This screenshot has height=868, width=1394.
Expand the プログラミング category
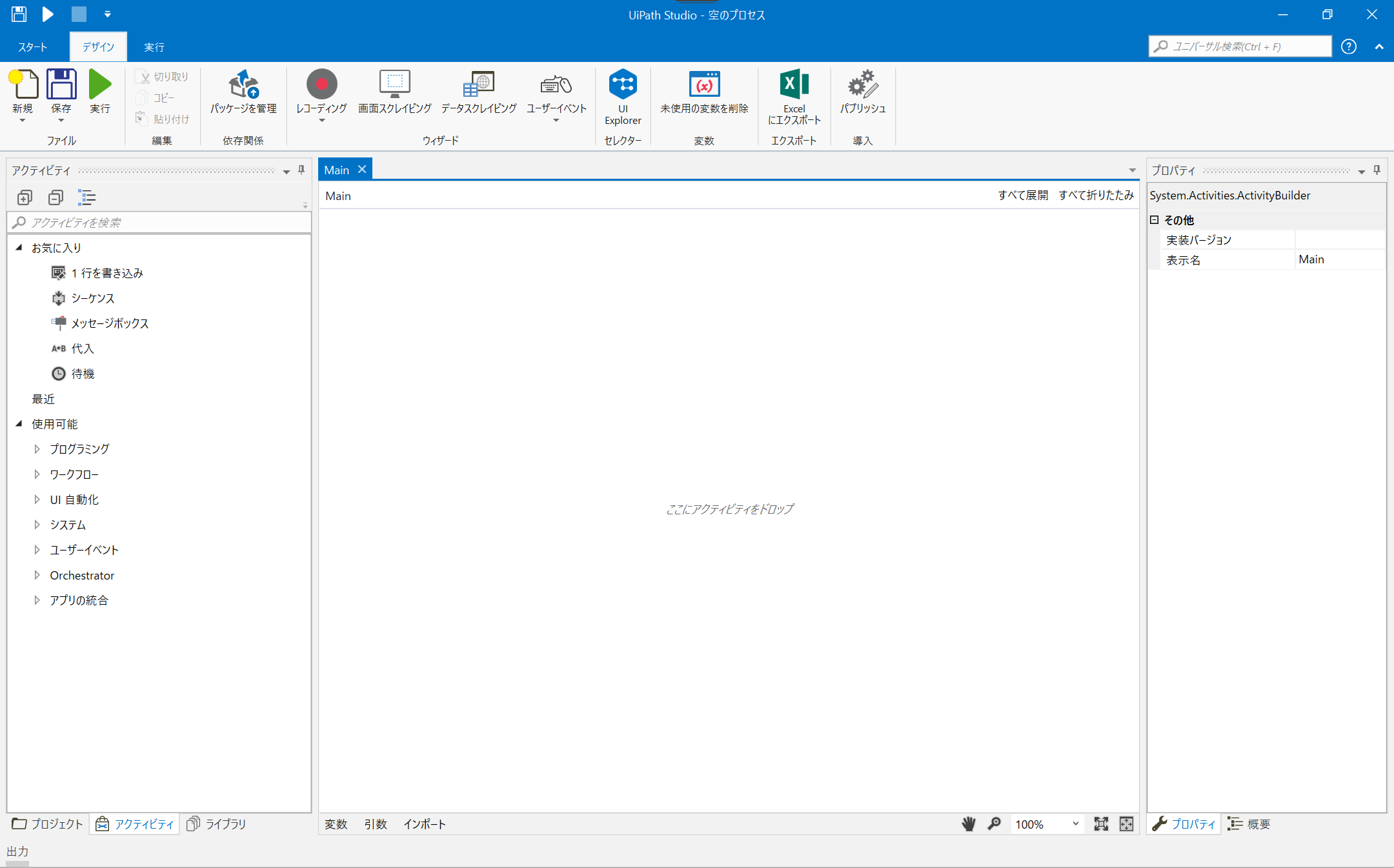(37, 449)
